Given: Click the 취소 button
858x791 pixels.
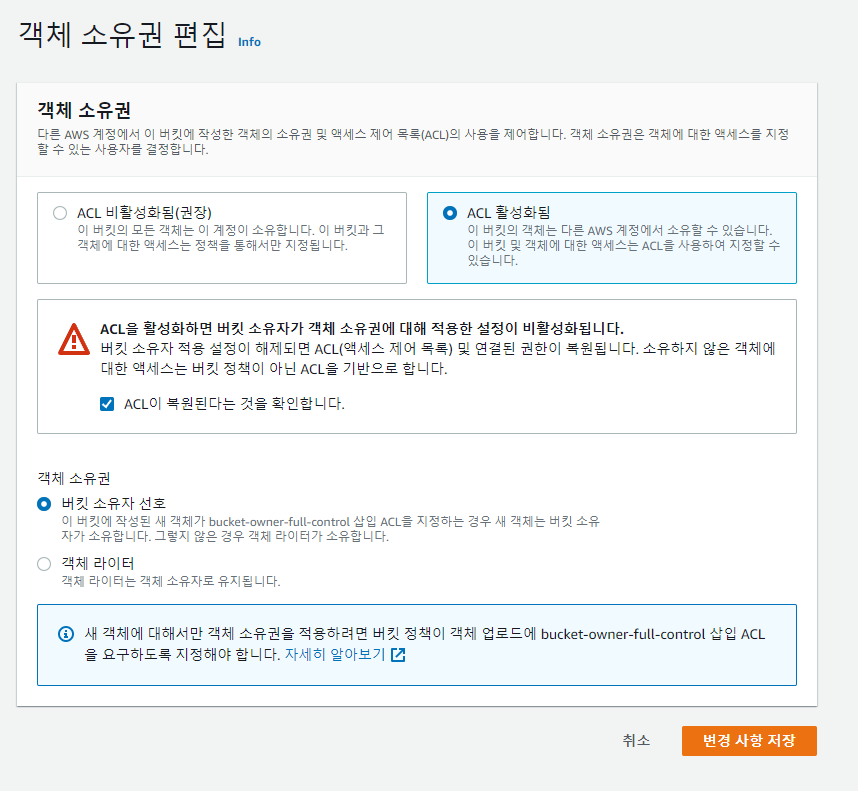Looking at the screenshot, I should click(636, 741).
